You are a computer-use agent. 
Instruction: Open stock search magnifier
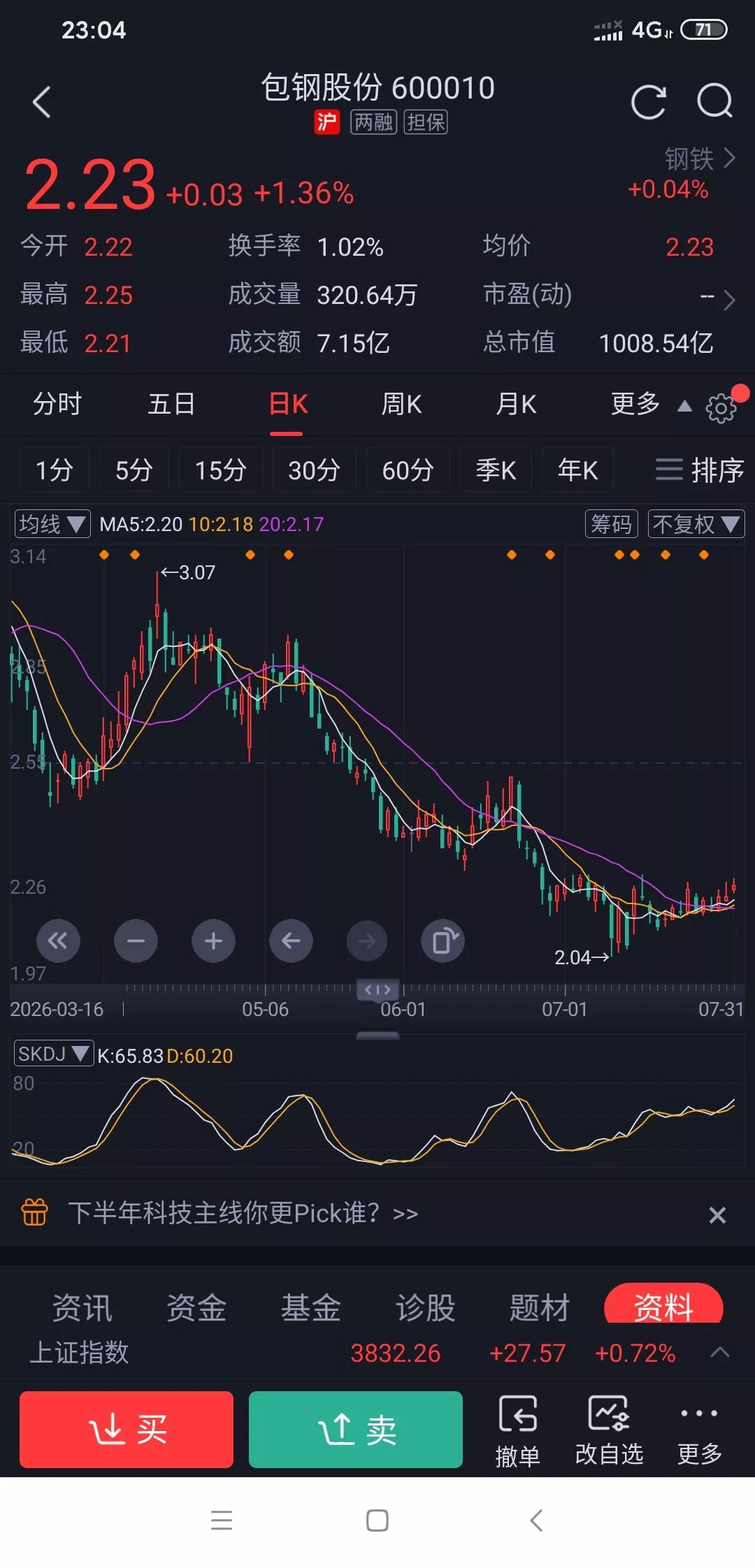(x=715, y=102)
